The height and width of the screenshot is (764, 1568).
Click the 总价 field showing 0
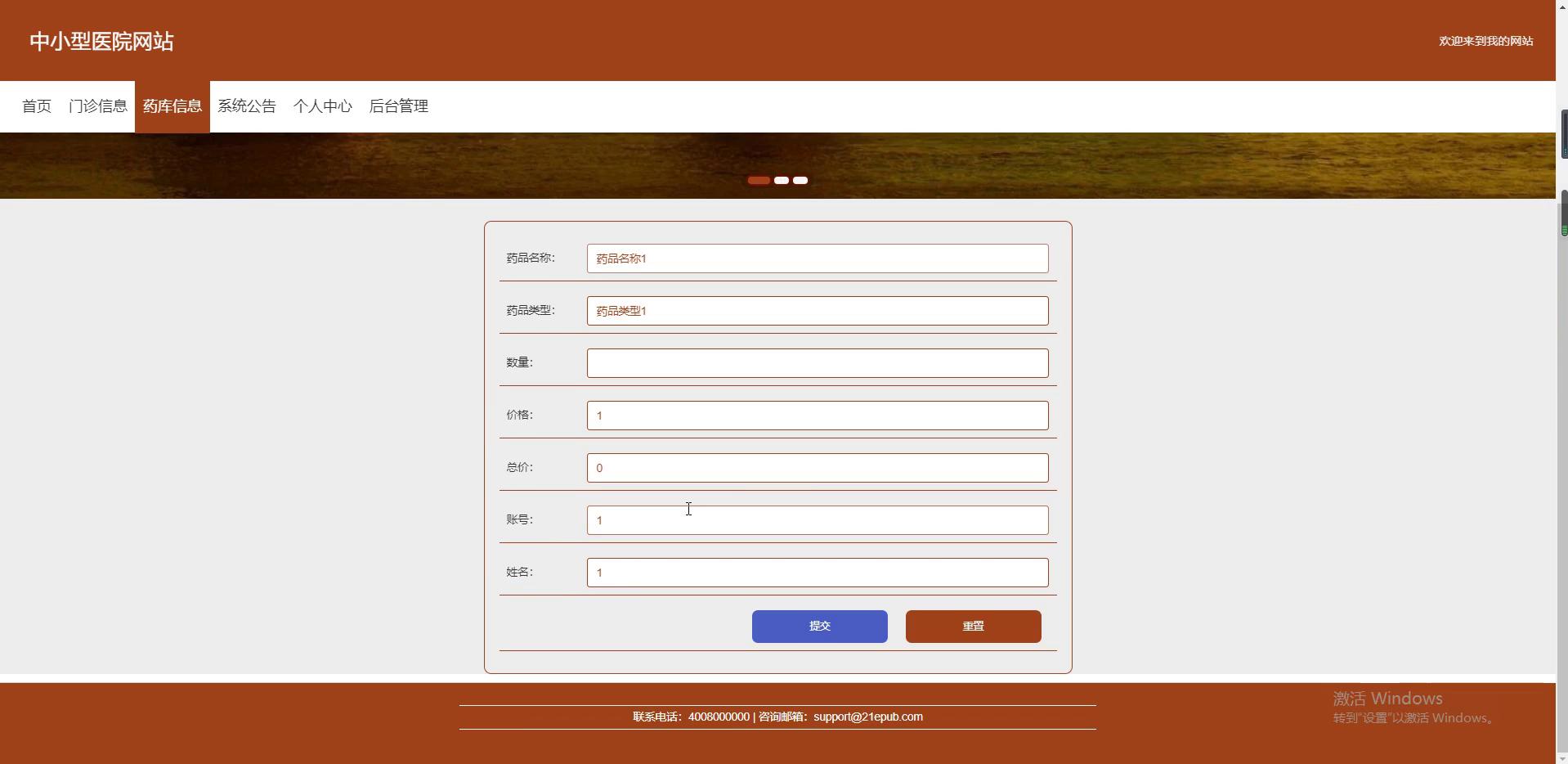818,468
